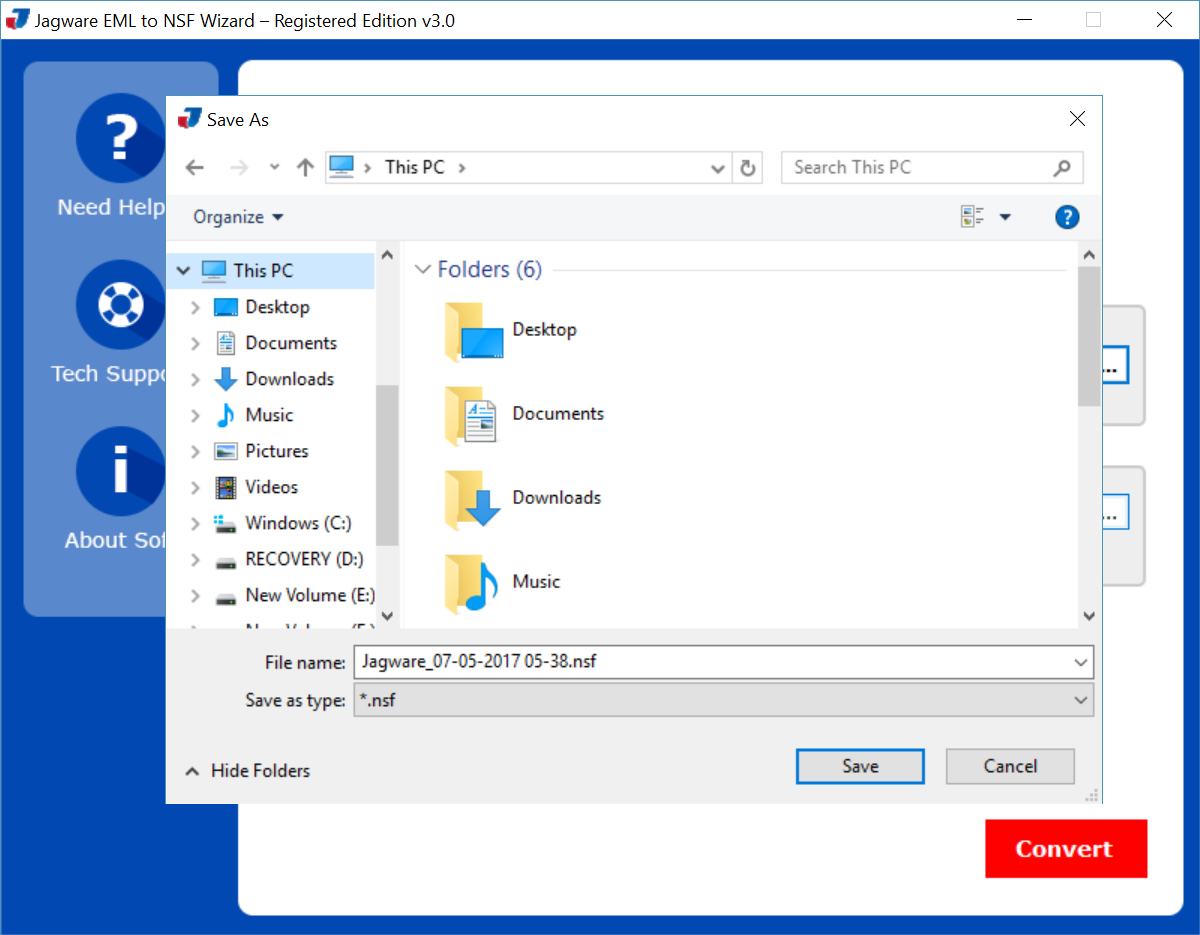Image resolution: width=1200 pixels, height=935 pixels.
Task: Open Music folder in the folders pane
Action: 503,583
